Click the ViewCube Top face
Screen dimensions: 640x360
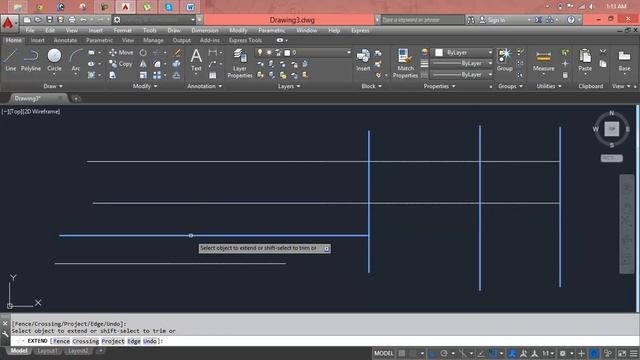[x=611, y=129]
